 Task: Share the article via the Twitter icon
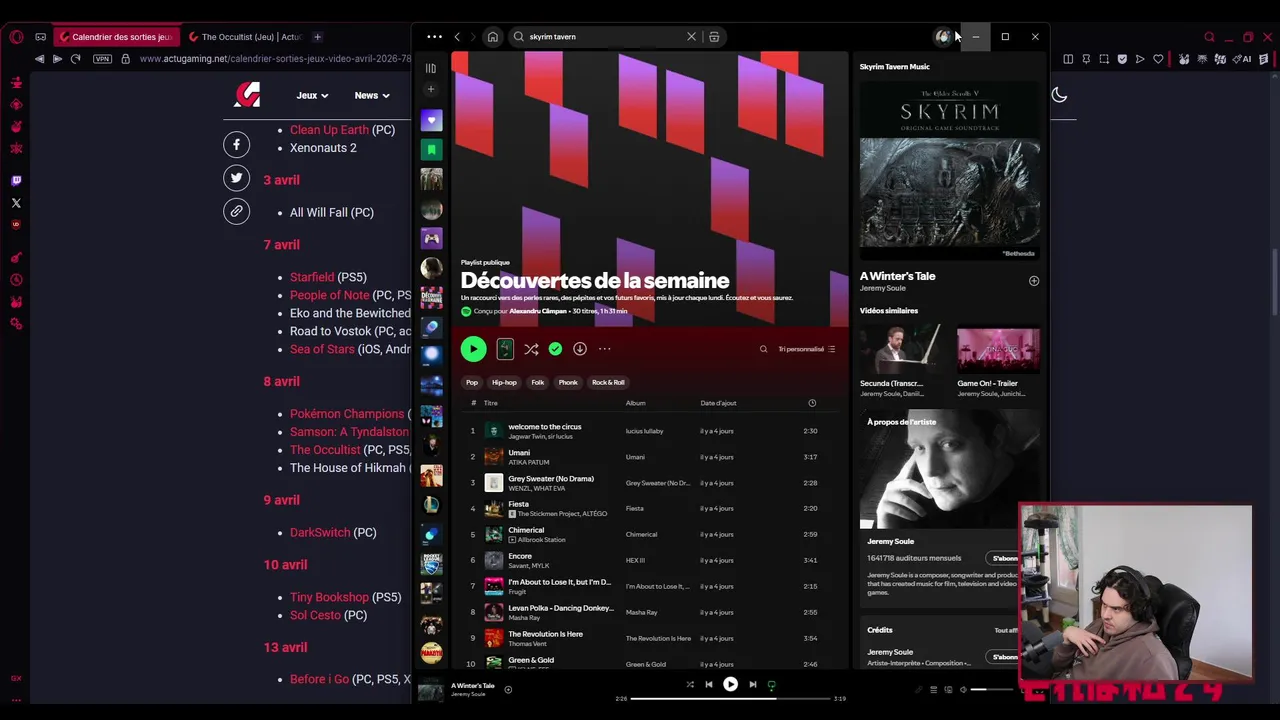[x=236, y=178]
